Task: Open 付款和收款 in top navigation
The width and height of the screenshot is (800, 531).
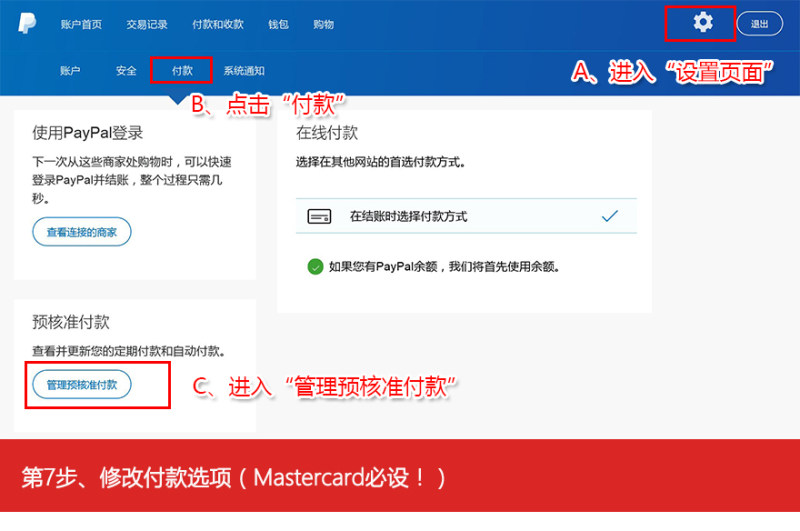Action: (218, 24)
